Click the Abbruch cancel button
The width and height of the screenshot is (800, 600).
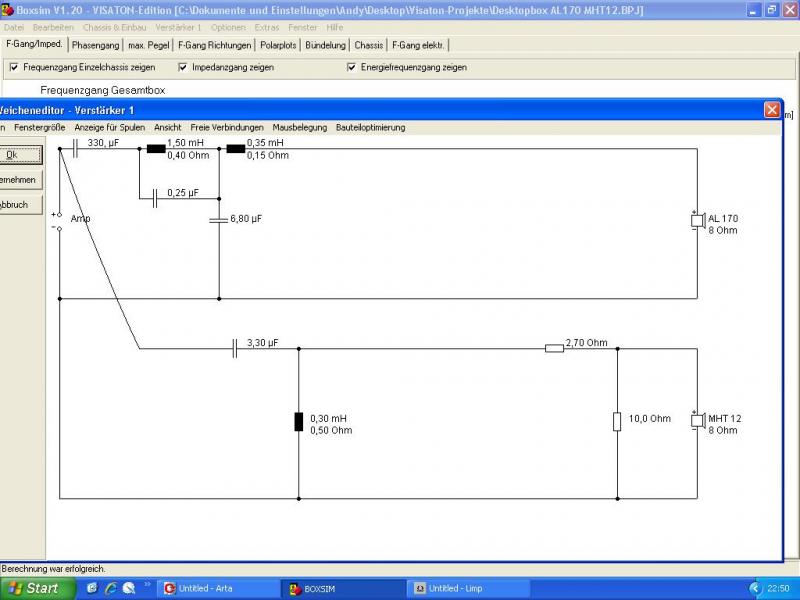click(x=19, y=205)
